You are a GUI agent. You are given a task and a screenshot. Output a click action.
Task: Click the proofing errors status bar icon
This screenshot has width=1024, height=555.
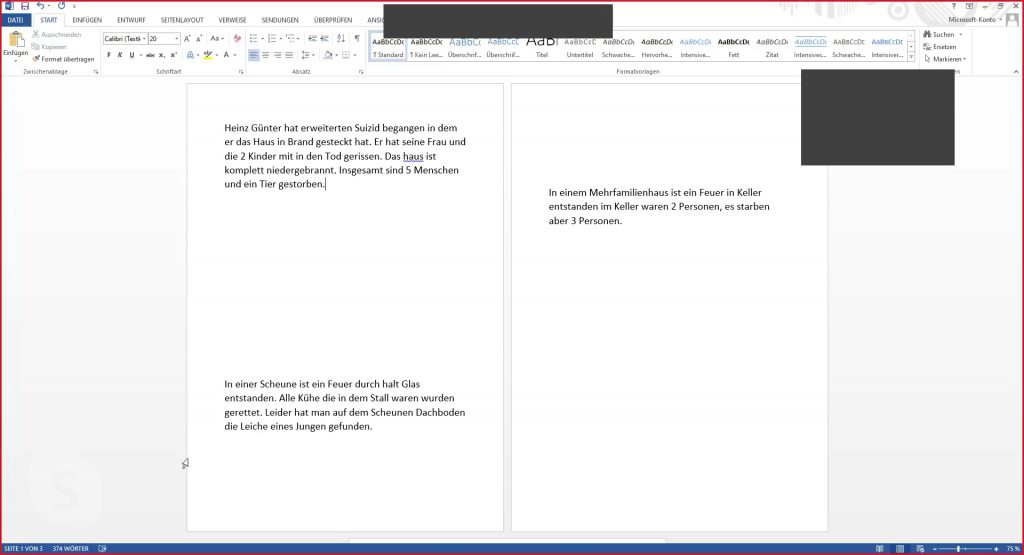coord(103,548)
